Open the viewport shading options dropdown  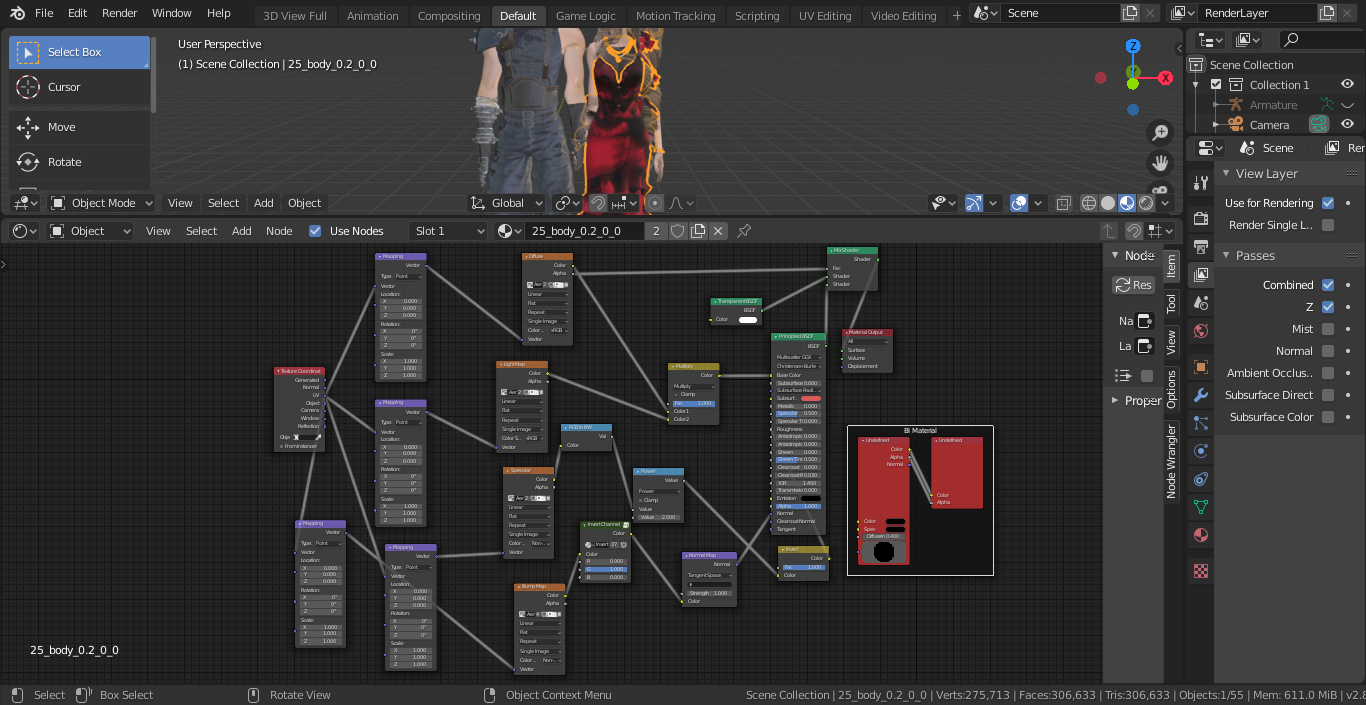(1165, 203)
